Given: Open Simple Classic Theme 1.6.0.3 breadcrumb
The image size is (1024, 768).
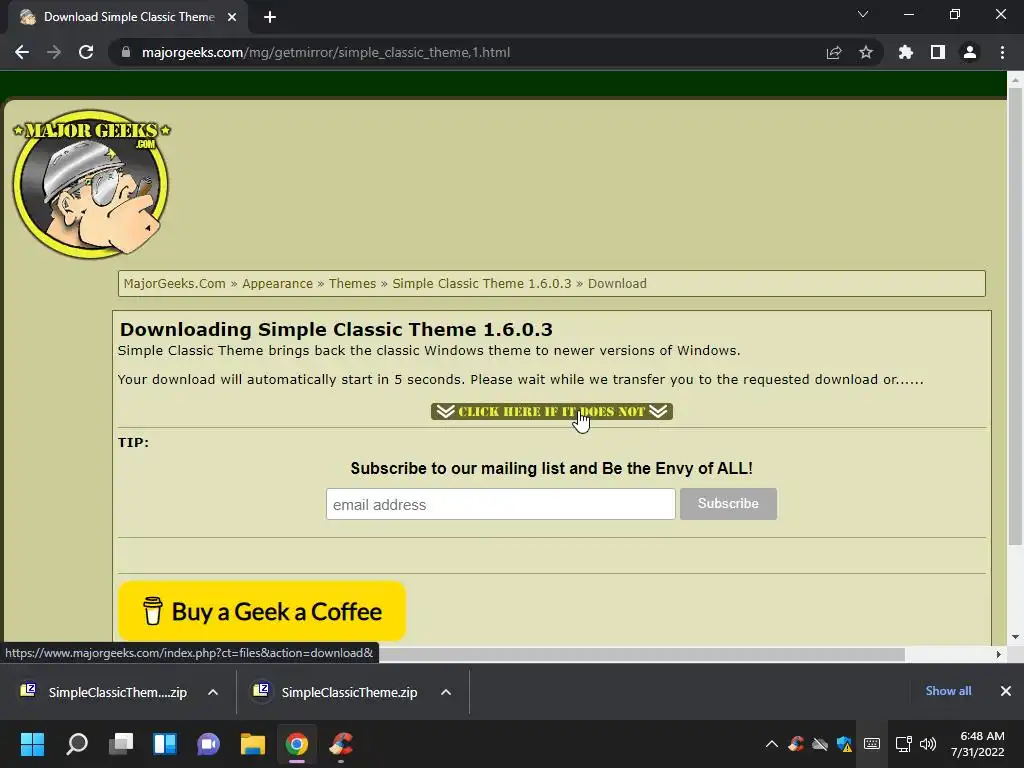Looking at the screenshot, I should (x=482, y=283).
